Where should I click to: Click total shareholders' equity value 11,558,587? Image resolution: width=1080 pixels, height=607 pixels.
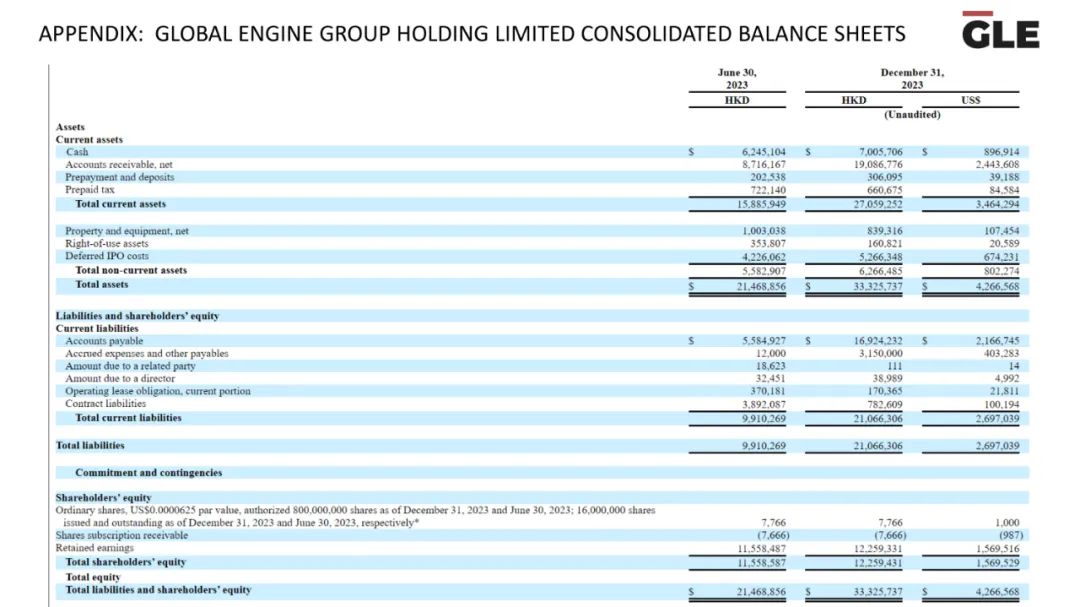(761, 563)
